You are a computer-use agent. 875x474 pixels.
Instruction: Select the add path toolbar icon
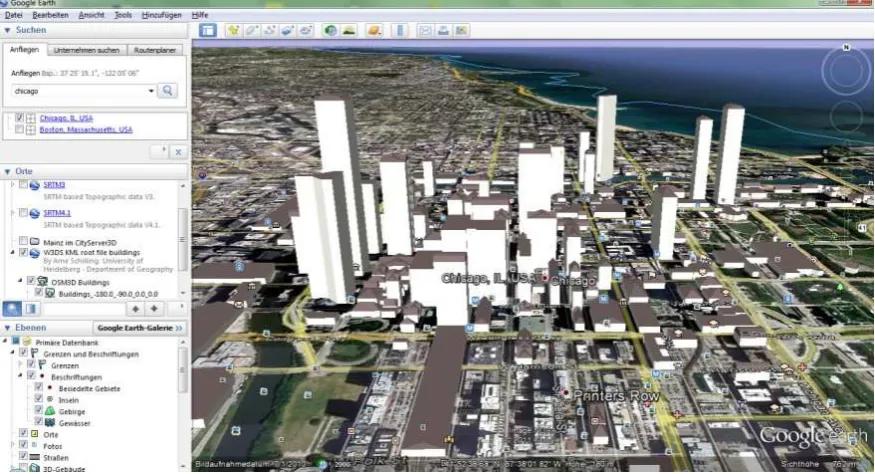(x=270, y=31)
